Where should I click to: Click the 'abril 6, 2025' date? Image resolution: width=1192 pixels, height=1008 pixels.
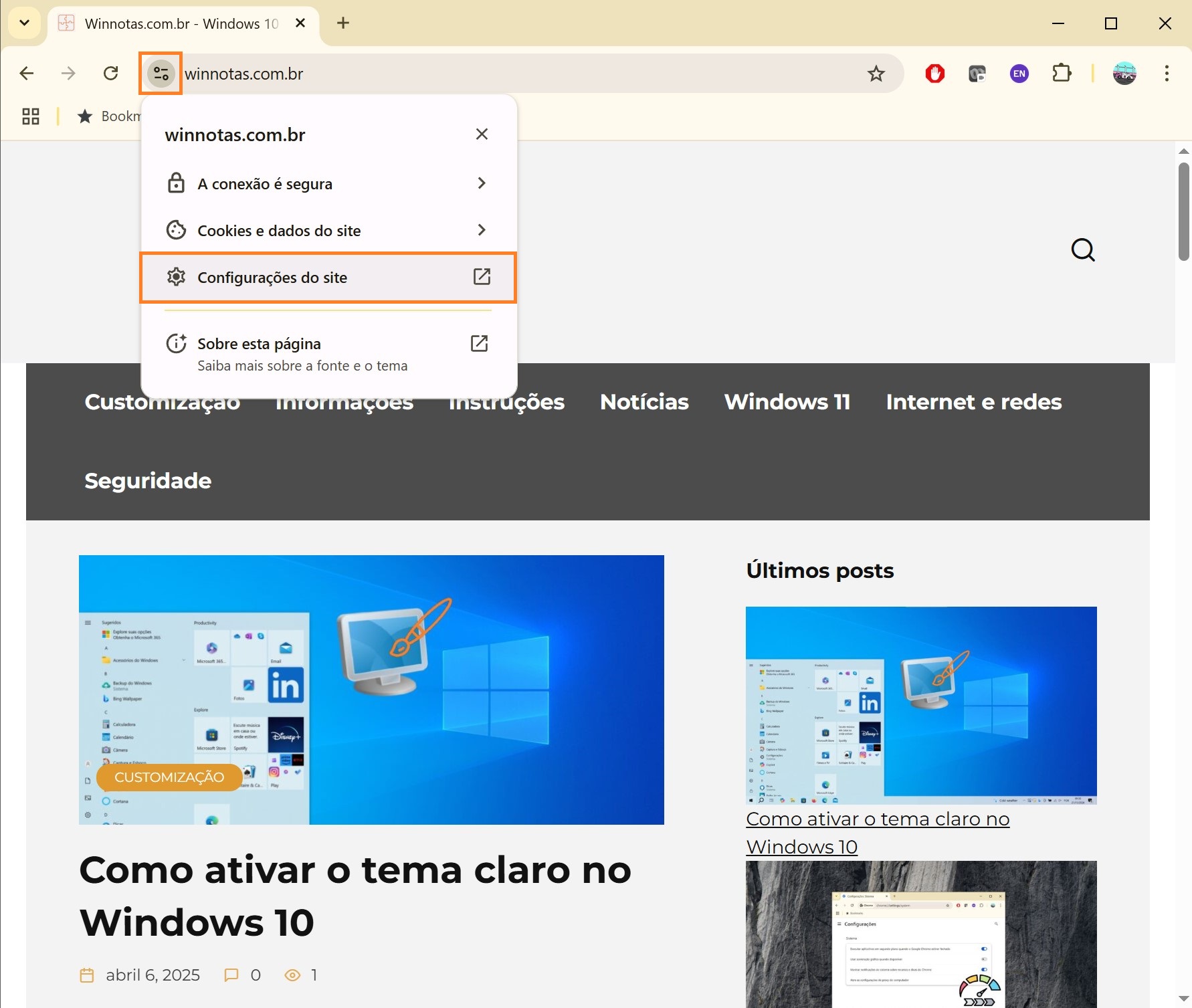pyautogui.click(x=153, y=975)
